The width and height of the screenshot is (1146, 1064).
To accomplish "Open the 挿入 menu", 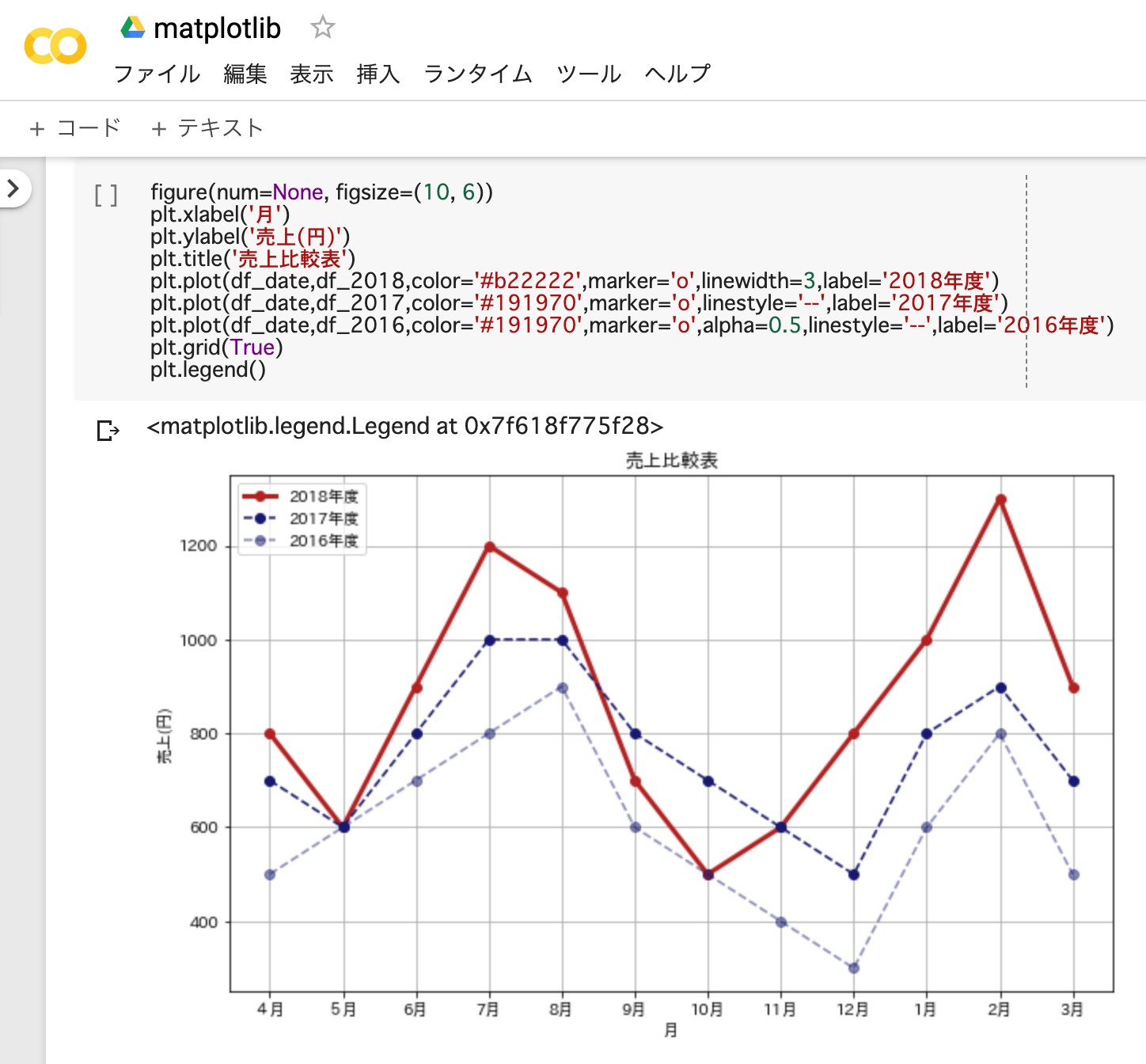I will (x=378, y=74).
